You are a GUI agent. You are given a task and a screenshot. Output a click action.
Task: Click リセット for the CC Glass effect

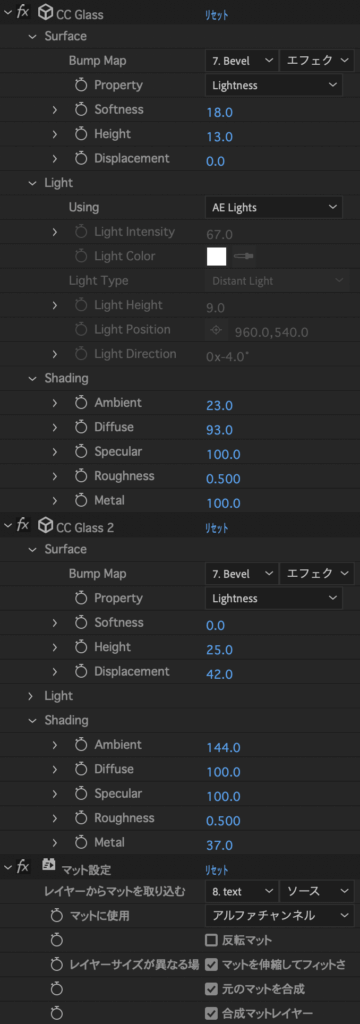click(217, 14)
